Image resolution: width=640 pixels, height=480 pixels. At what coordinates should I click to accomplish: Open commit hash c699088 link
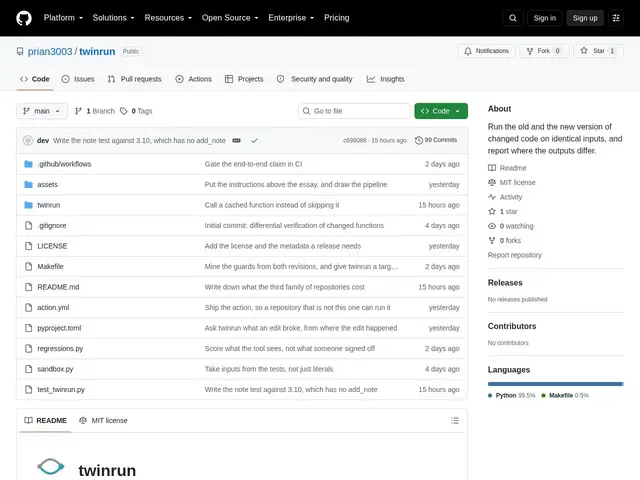(354, 140)
